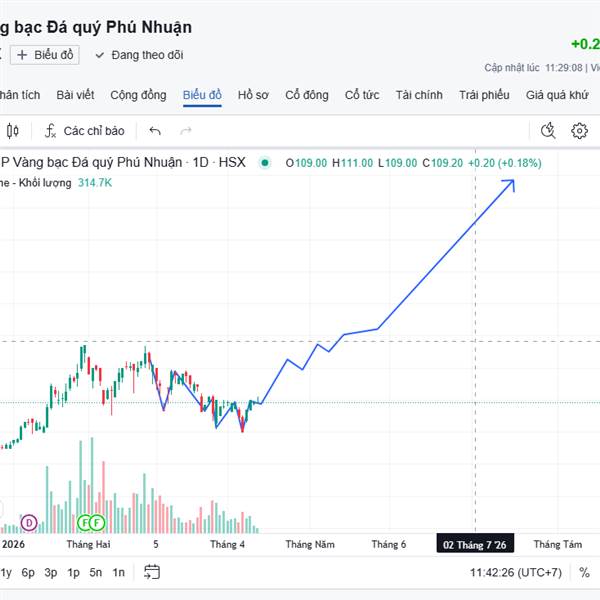Click the redo arrow icon
The width and height of the screenshot is (600, 600).
(x=185, y=130)
